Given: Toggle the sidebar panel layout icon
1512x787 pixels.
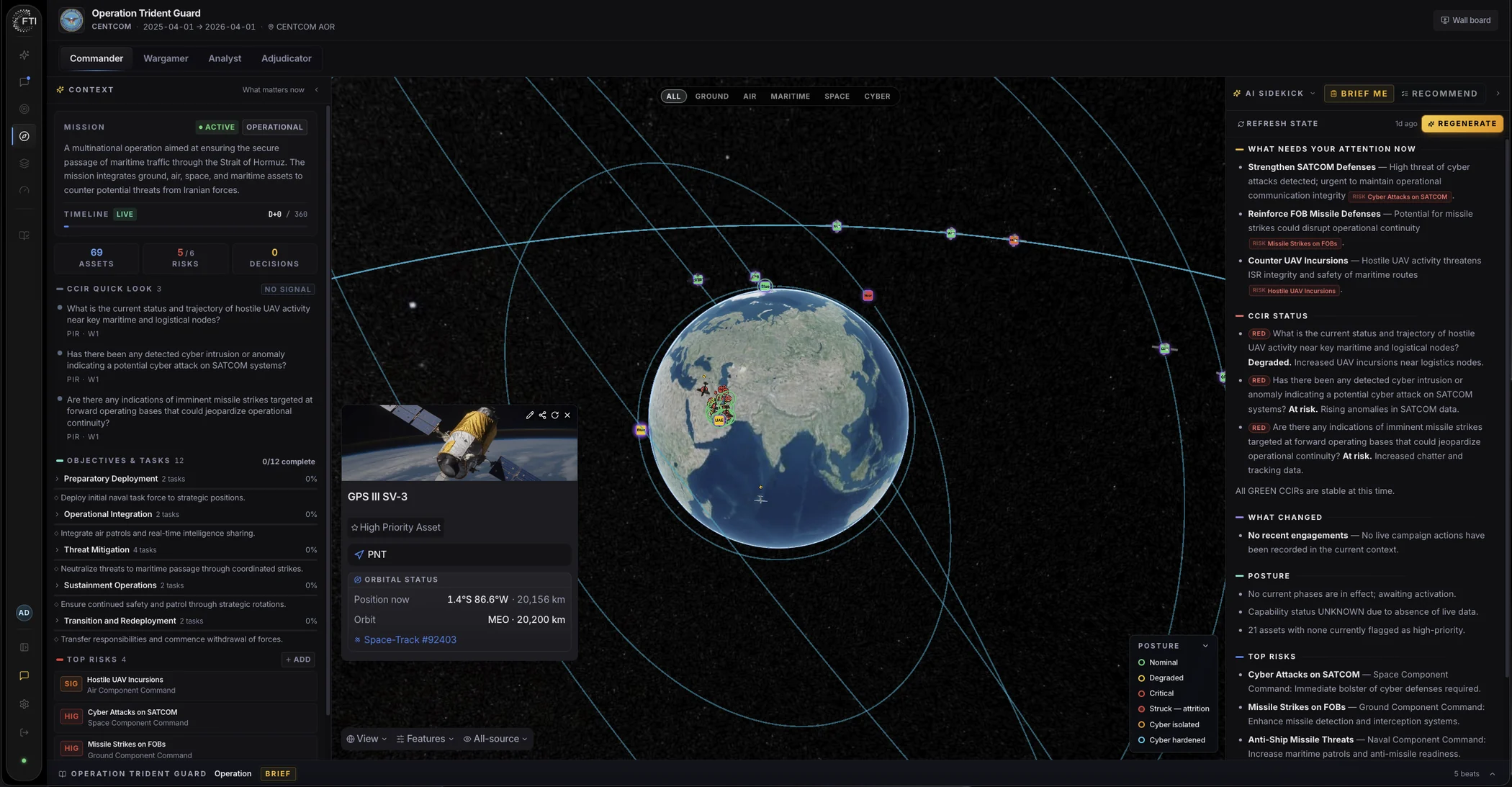Looking at the screenshot, I should tap(24, 647).
